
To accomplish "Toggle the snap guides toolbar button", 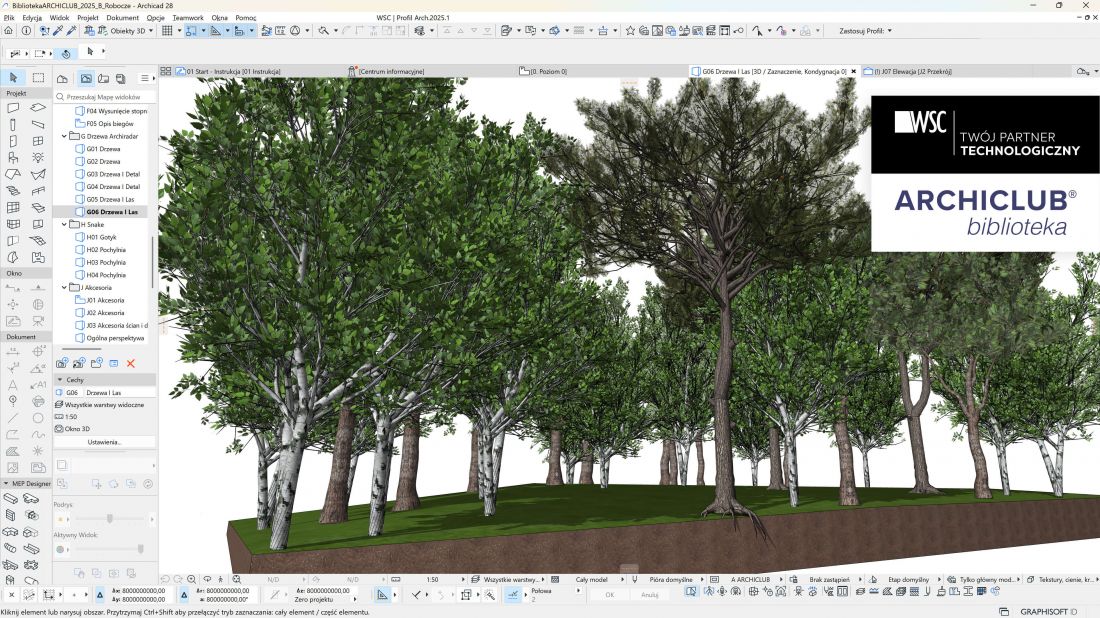I will (191, 31).
